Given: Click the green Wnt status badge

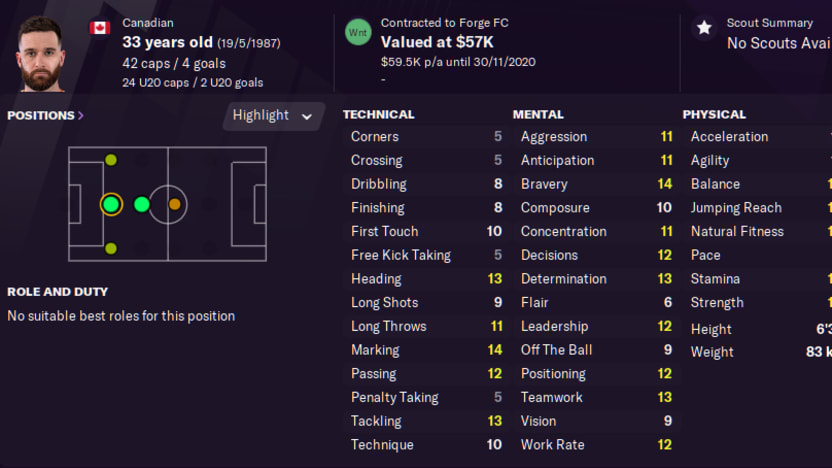Looking at the screenshot, I should pyautogui.click(x=357, y=31).
